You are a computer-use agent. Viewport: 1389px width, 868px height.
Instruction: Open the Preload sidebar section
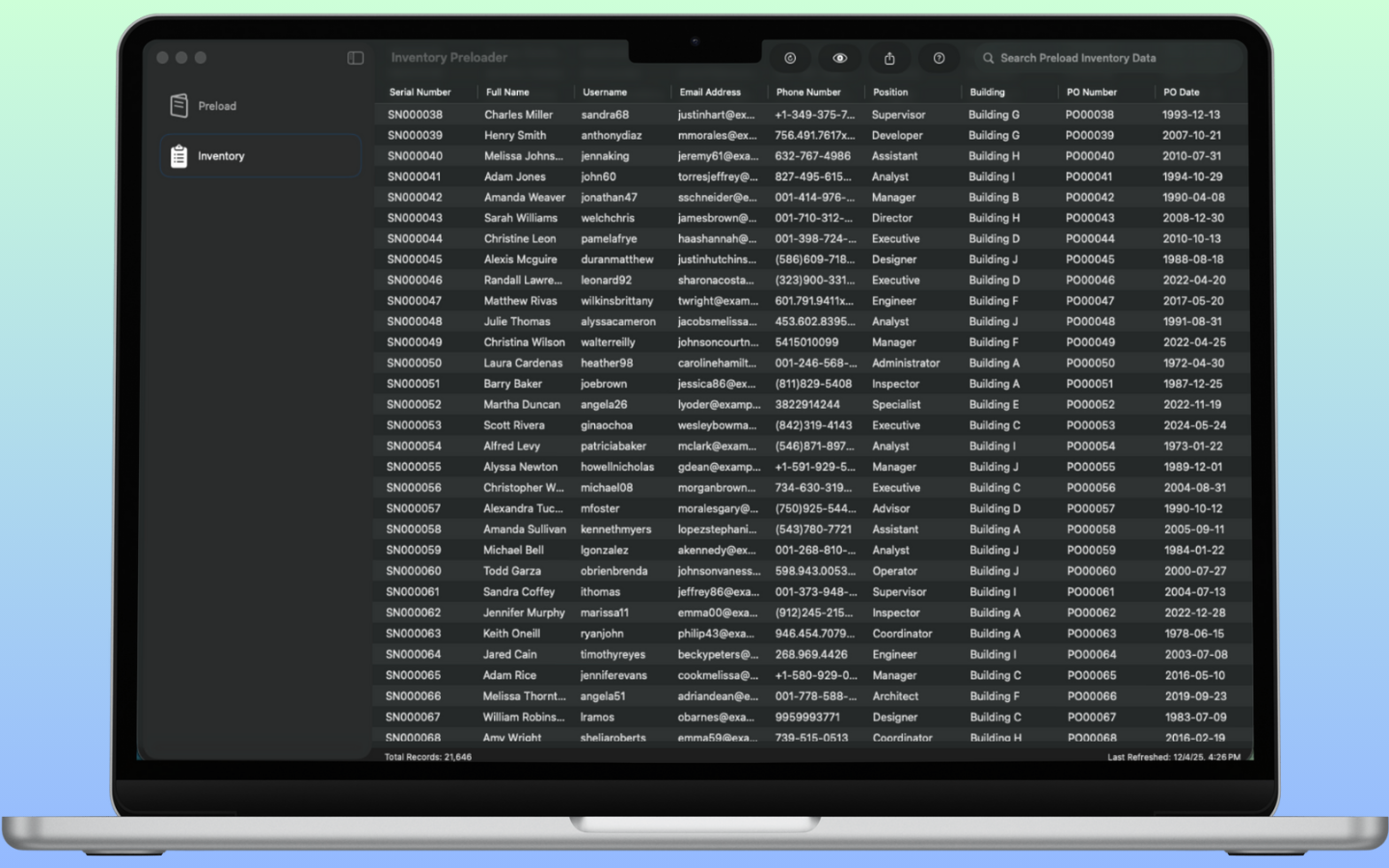217,106
